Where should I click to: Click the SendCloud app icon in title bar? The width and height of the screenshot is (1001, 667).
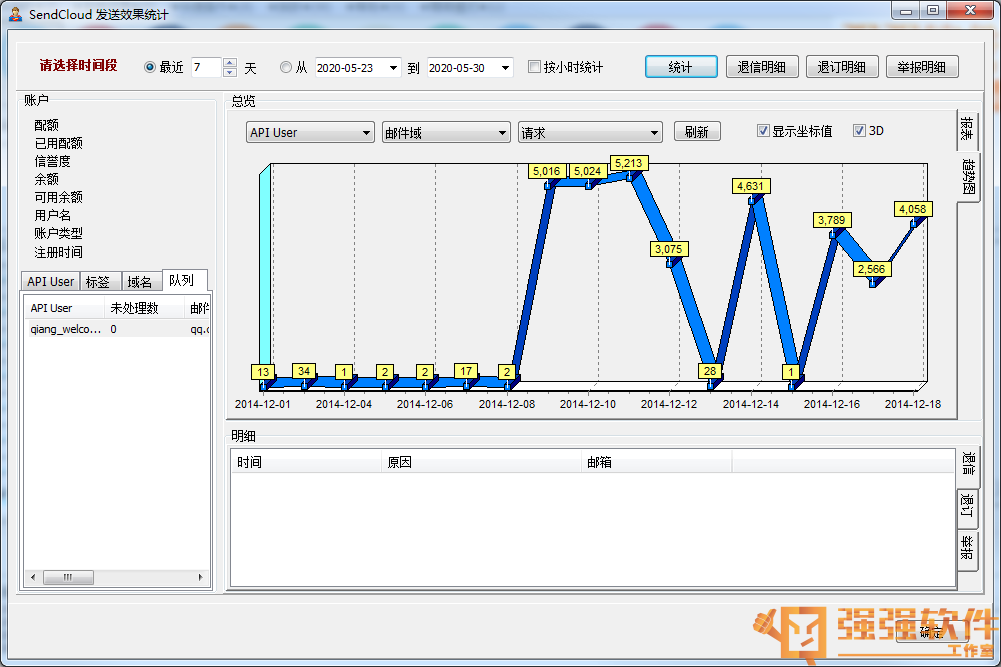pyautogui.click(x=15, y=13)
